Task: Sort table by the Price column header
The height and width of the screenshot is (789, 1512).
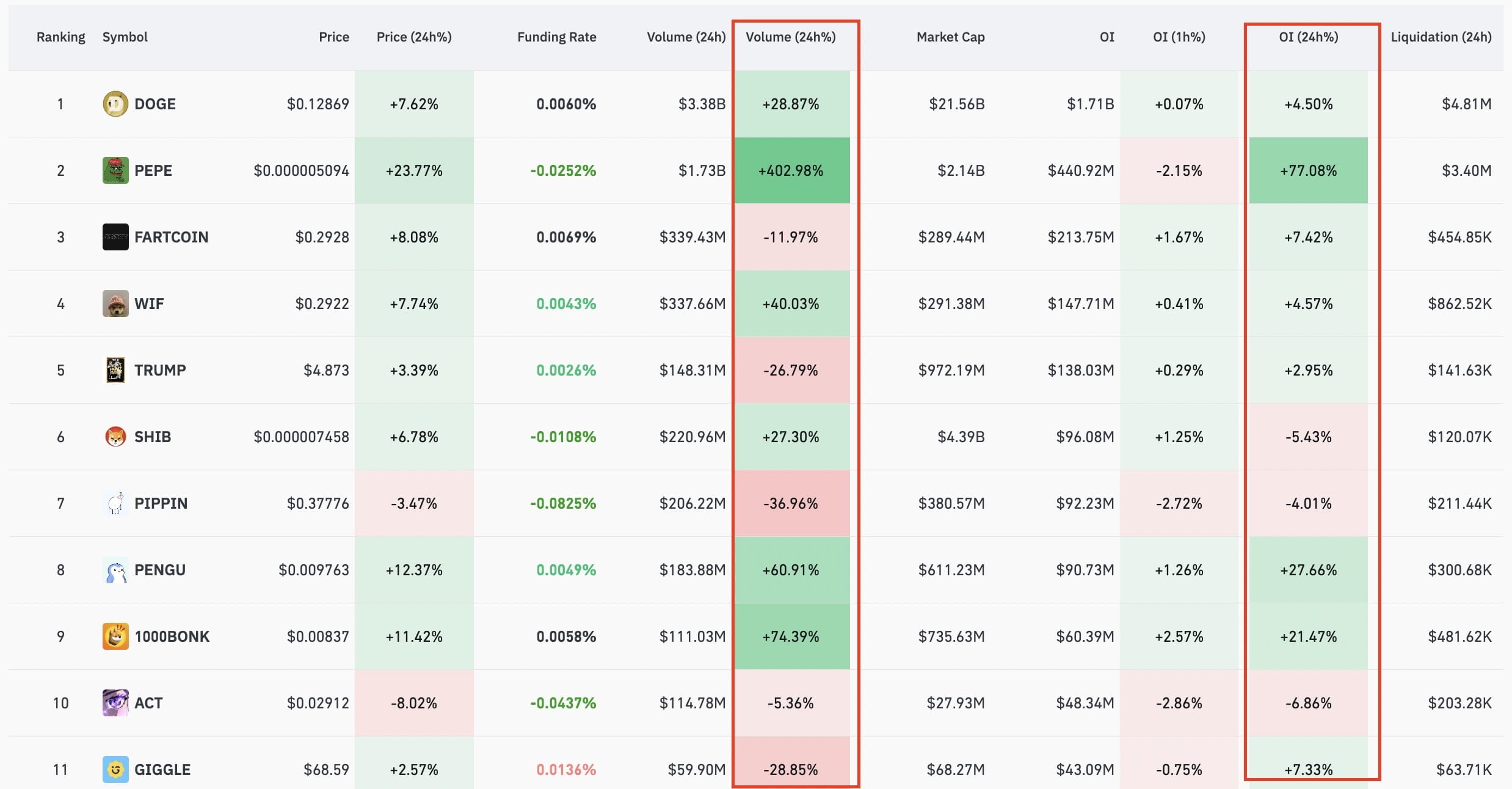Action: (334, 37)
